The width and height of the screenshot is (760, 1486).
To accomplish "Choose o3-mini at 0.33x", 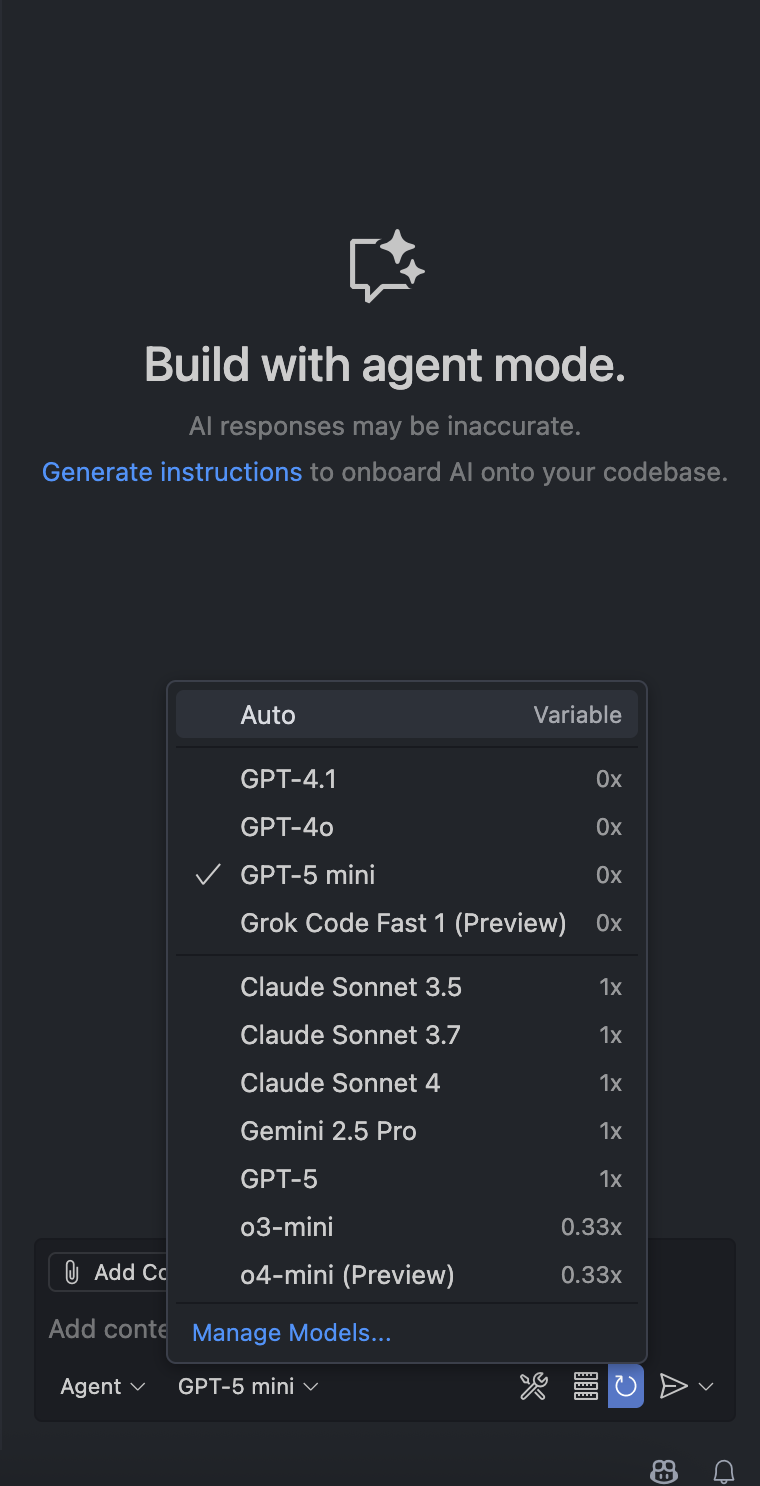I will click(287, 1227).
